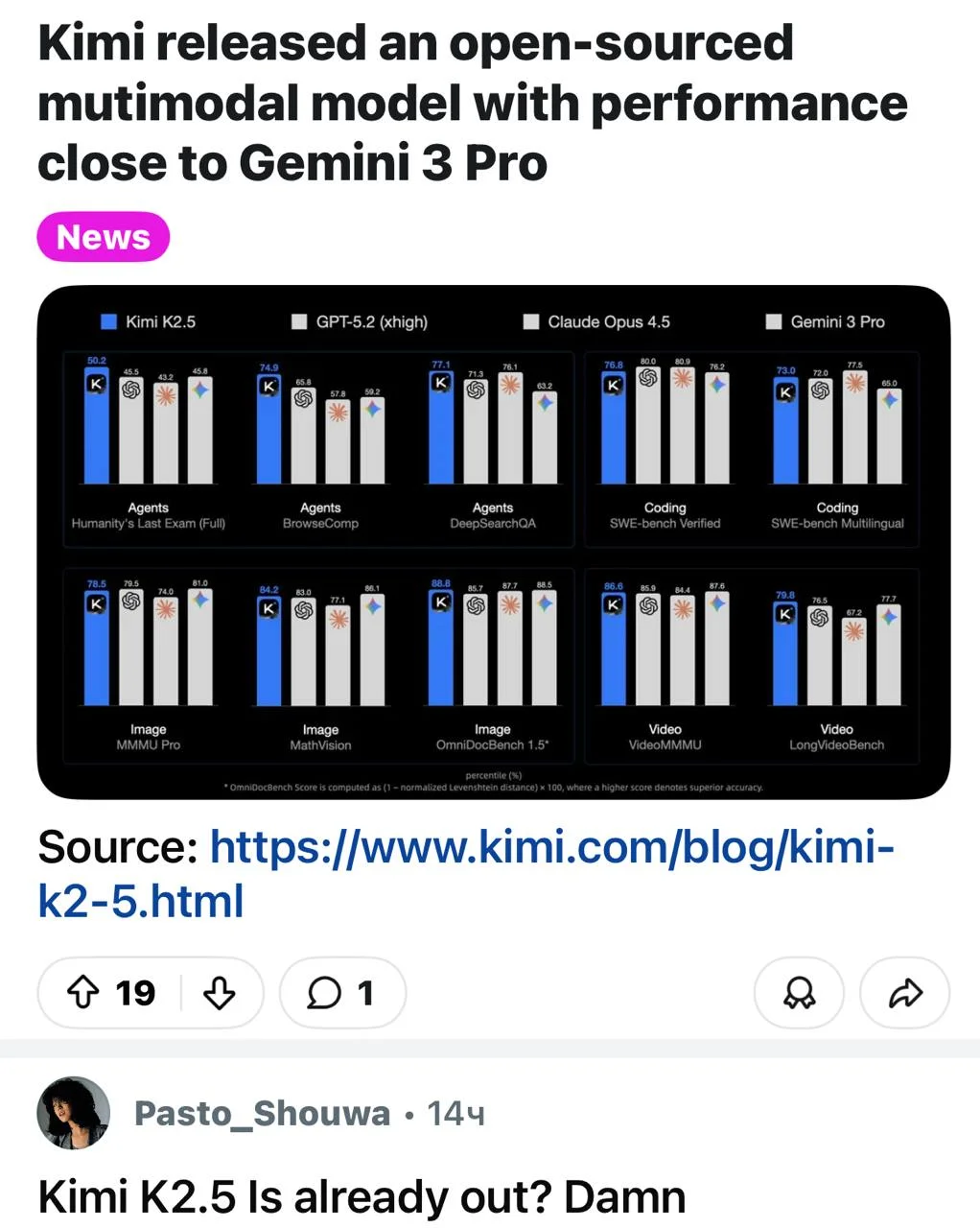Click the Claude Opus 4.5 legend swatch
The height and width of the screenshot is (1228, 980).
531,321
